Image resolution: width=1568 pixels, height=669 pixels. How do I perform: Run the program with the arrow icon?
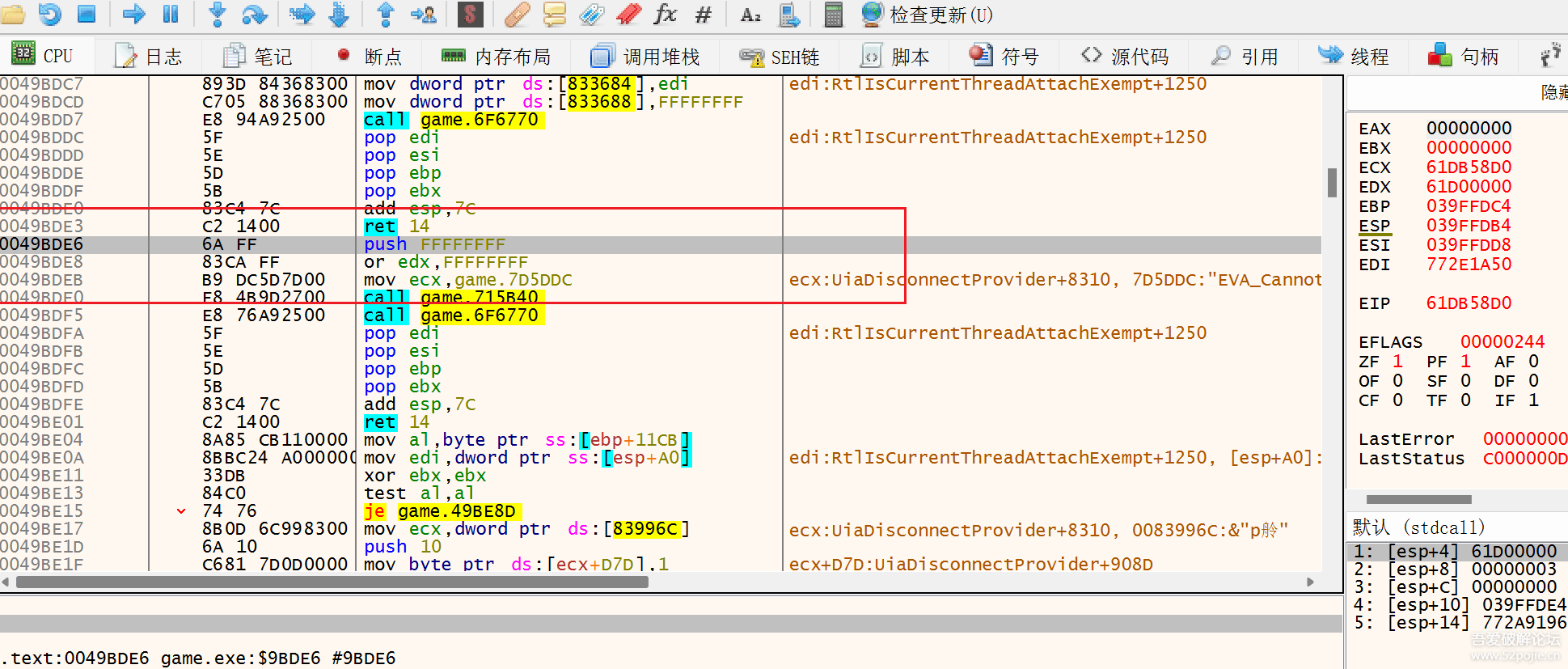point(133,14)
